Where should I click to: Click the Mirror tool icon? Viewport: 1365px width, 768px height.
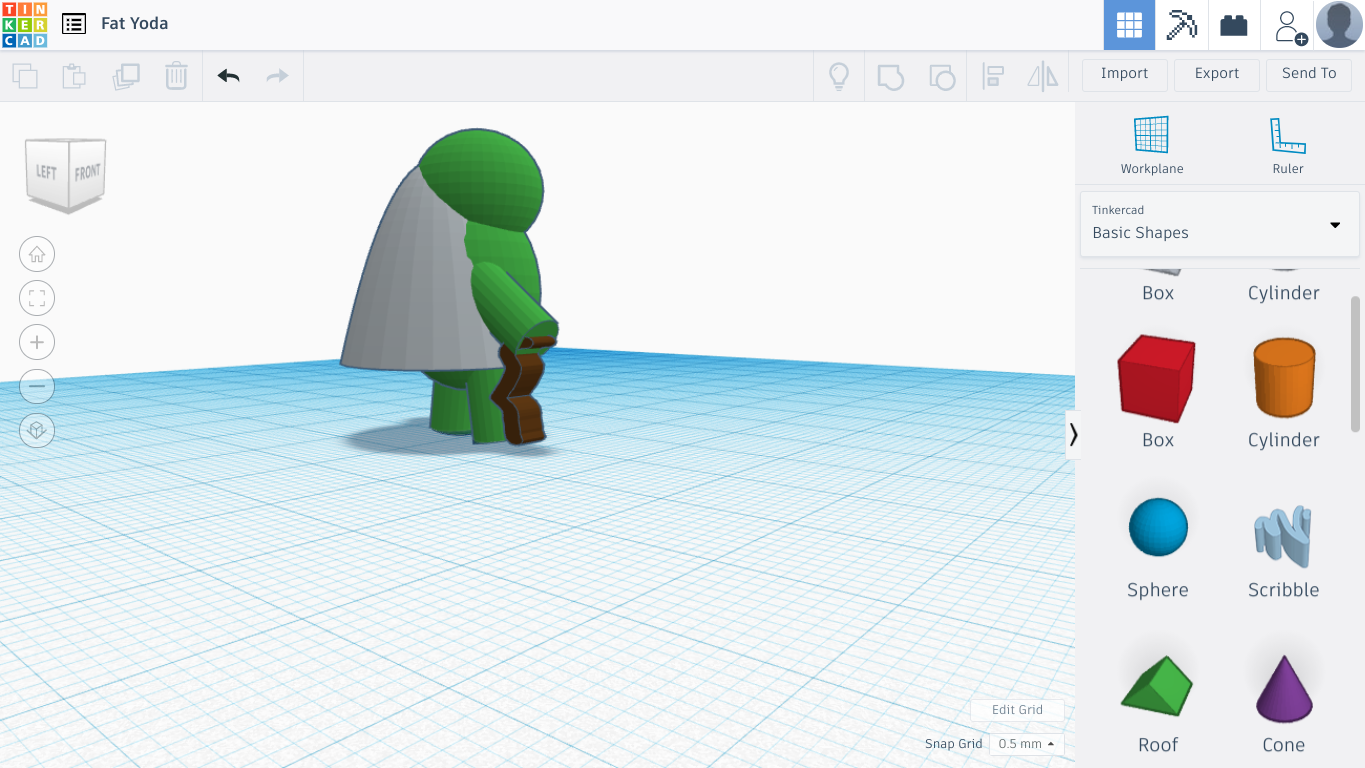[x=1042, y=76]
